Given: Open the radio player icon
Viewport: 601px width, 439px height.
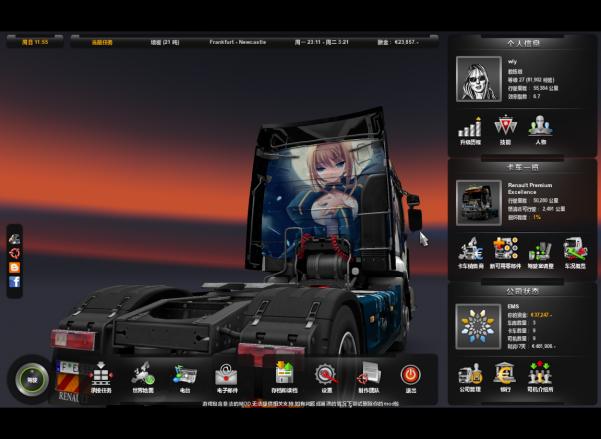Looking at the screenshot, I should [185, 375].
